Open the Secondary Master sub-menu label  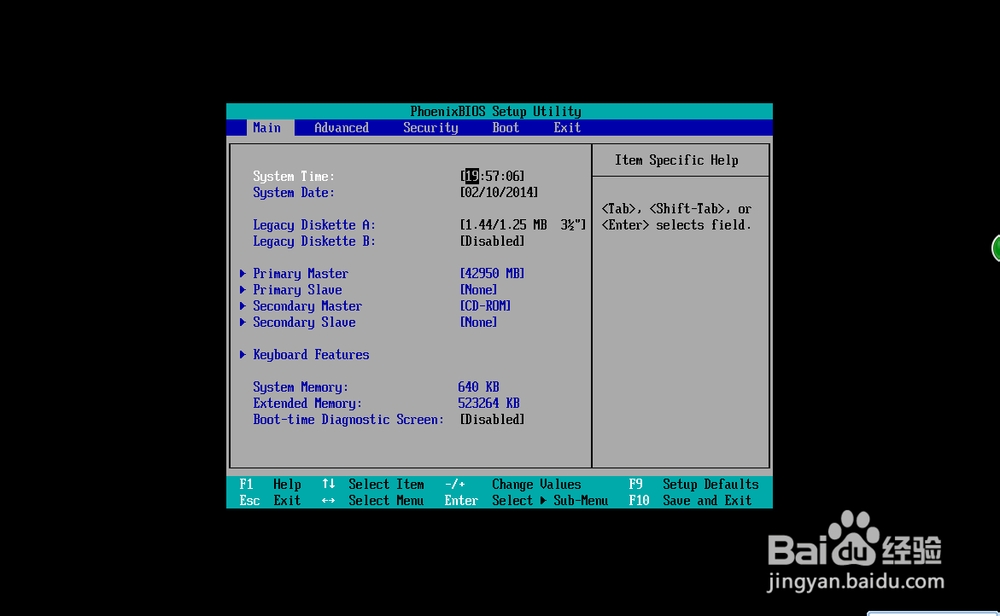point(307,306)
